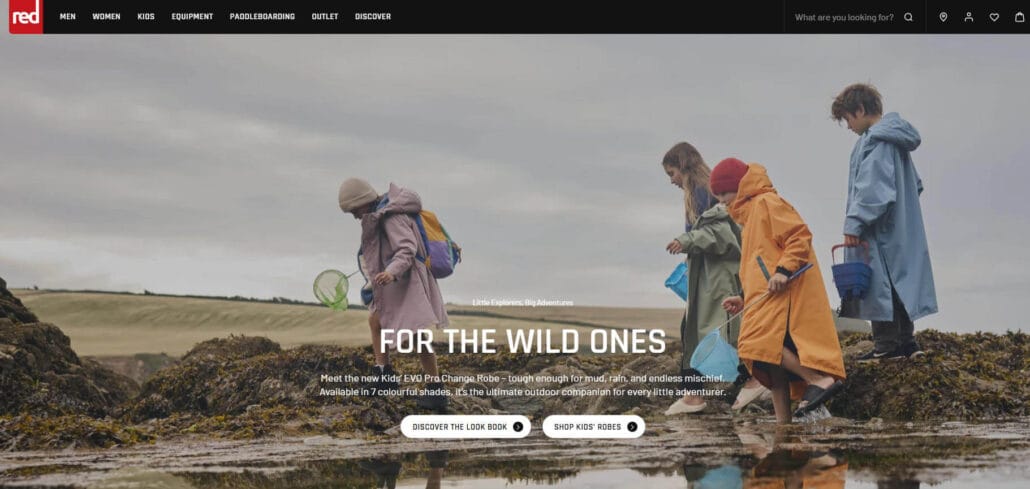
Task: Open the Discover menu
Action: (373, 16)
